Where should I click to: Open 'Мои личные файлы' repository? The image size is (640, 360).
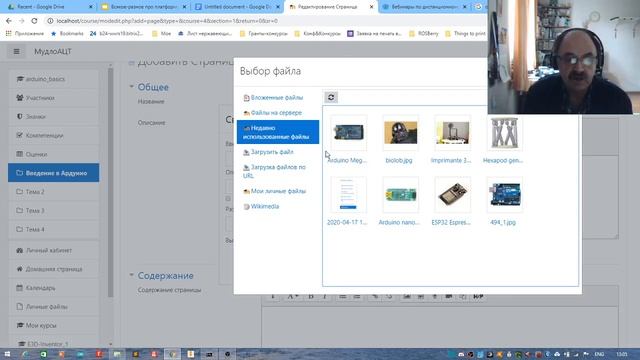coord(274,191)
